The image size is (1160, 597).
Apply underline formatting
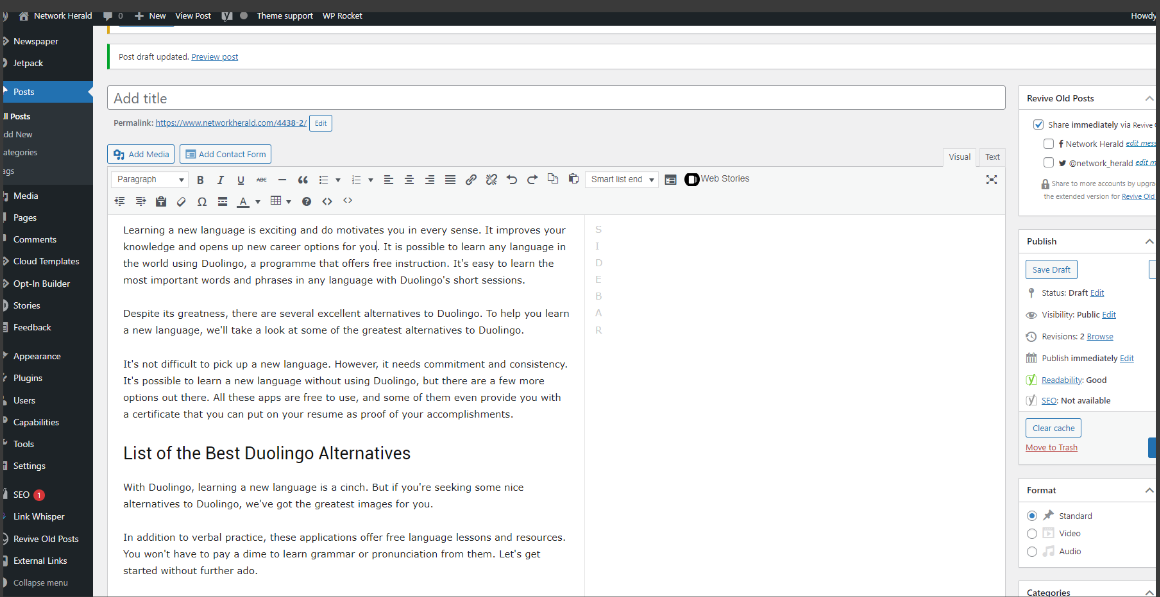(240, 179)
